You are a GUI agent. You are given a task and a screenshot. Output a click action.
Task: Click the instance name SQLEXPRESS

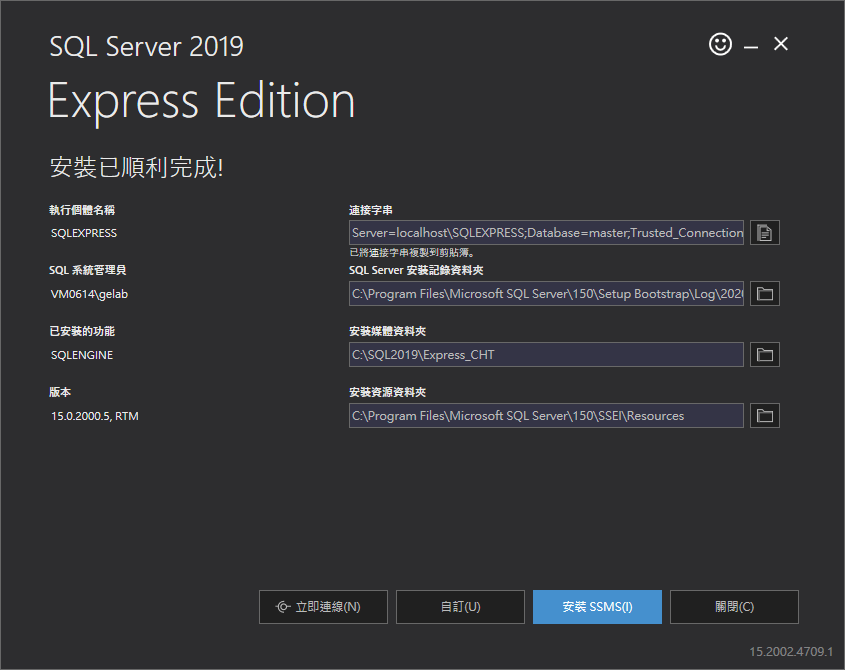[x=84, y=233]
